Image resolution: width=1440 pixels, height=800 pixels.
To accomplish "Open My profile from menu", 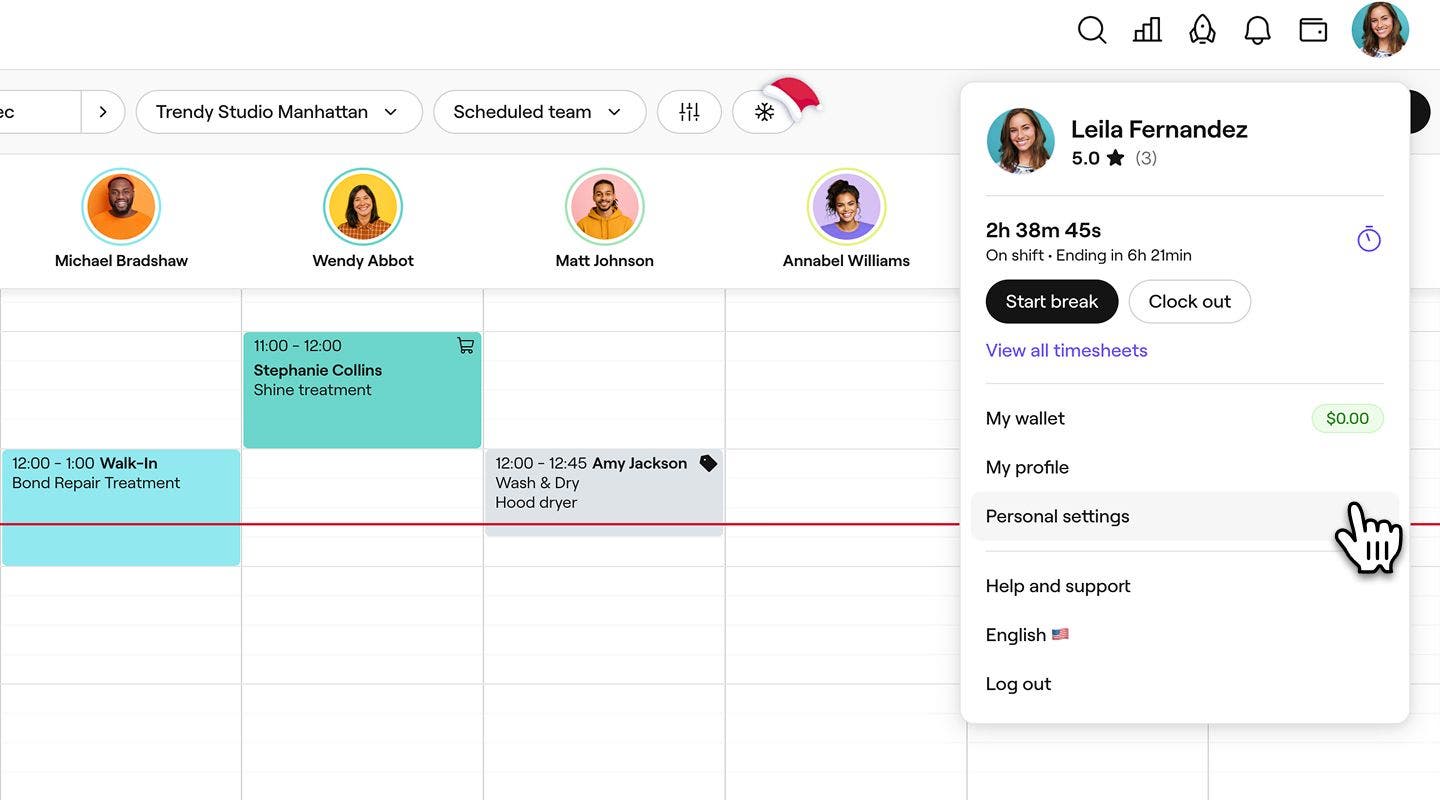I will 1027,467.
